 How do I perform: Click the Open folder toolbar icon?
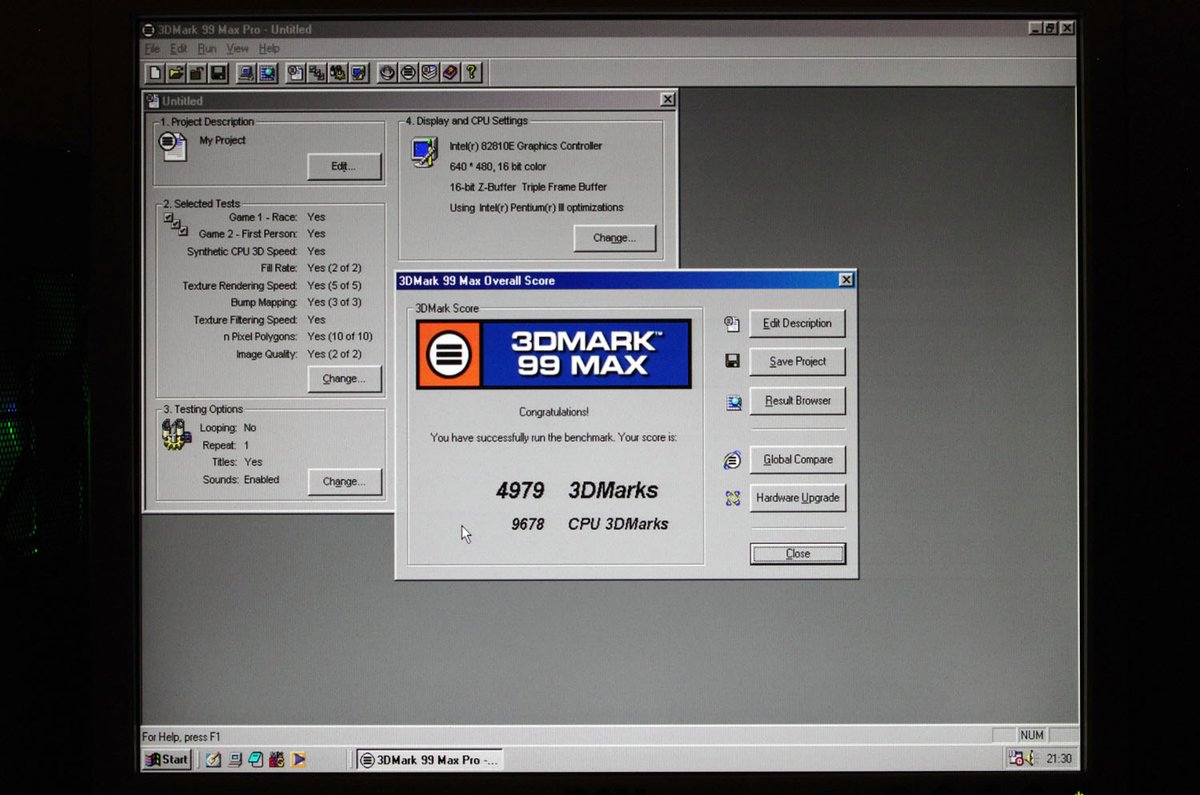click(x=175, y=73)
